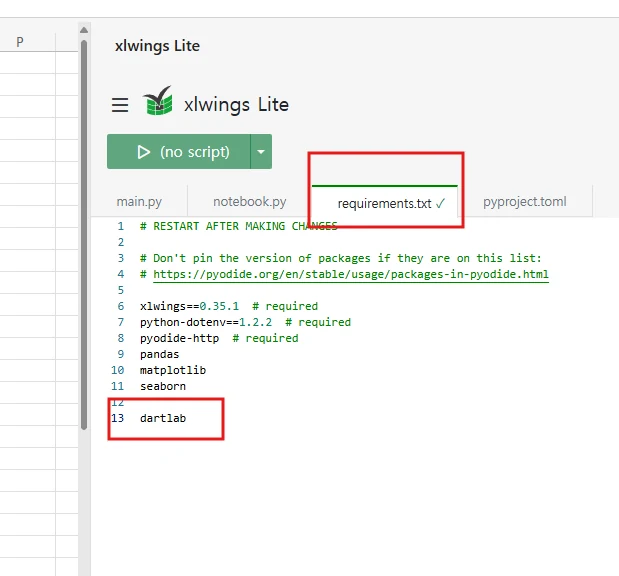Select the requirements.txt tab
The image size is (619, 576).
[x=385, y=203]
